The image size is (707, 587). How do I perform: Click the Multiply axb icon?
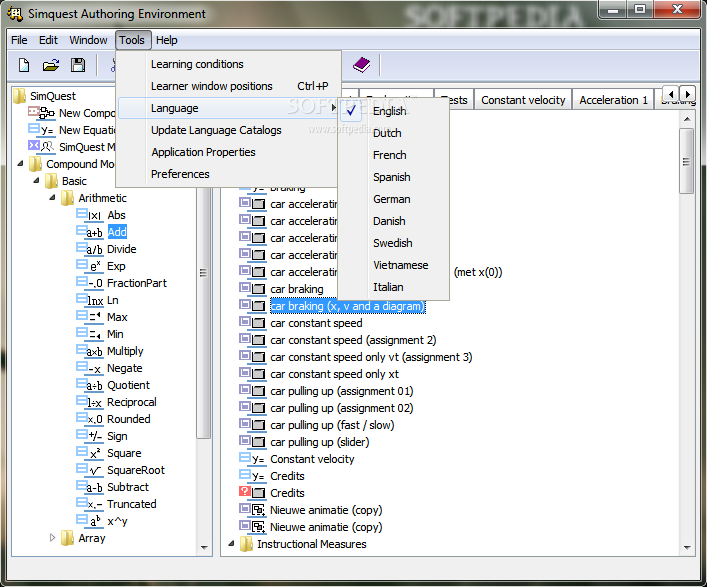[89, 351]
